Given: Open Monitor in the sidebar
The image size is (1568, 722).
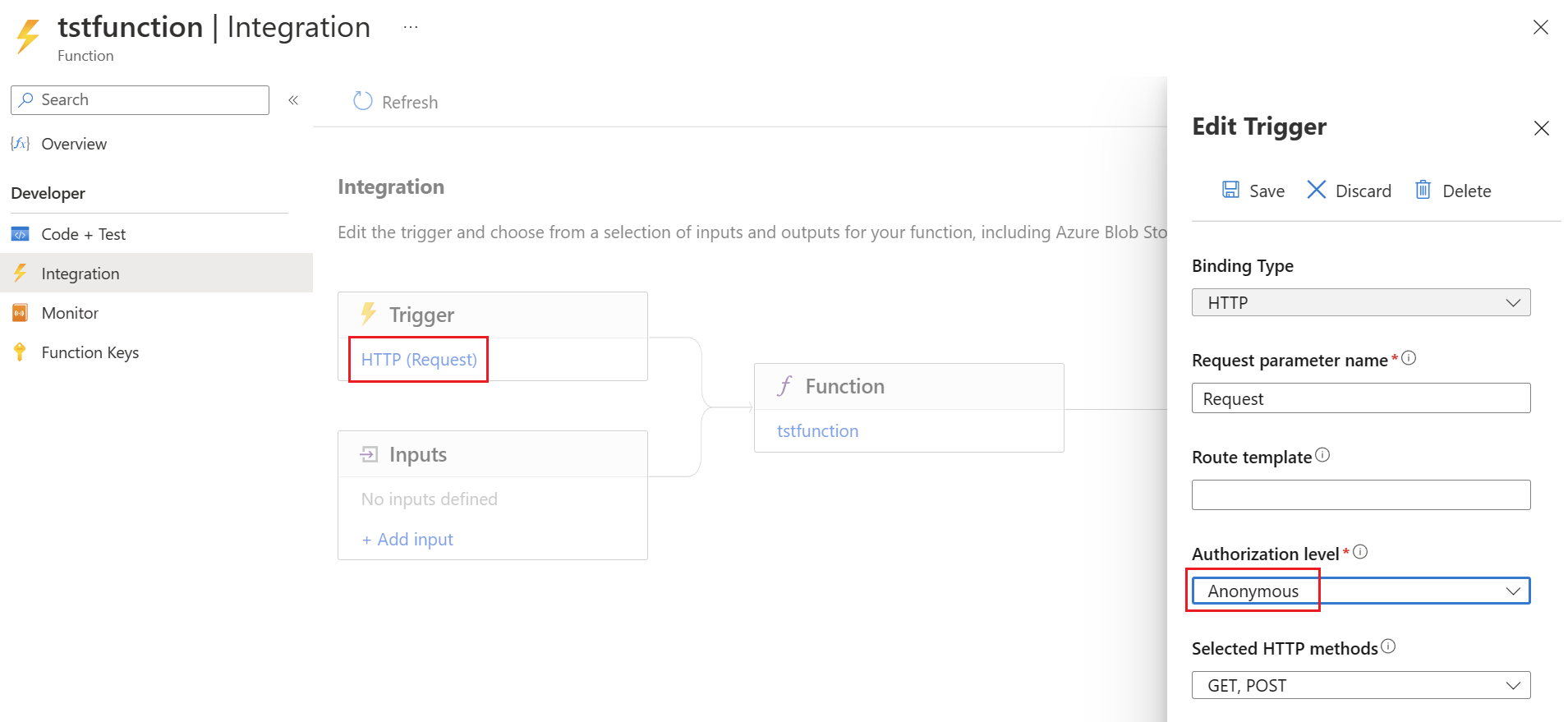Looking at the screenshot, I should [x=70, y=313].
